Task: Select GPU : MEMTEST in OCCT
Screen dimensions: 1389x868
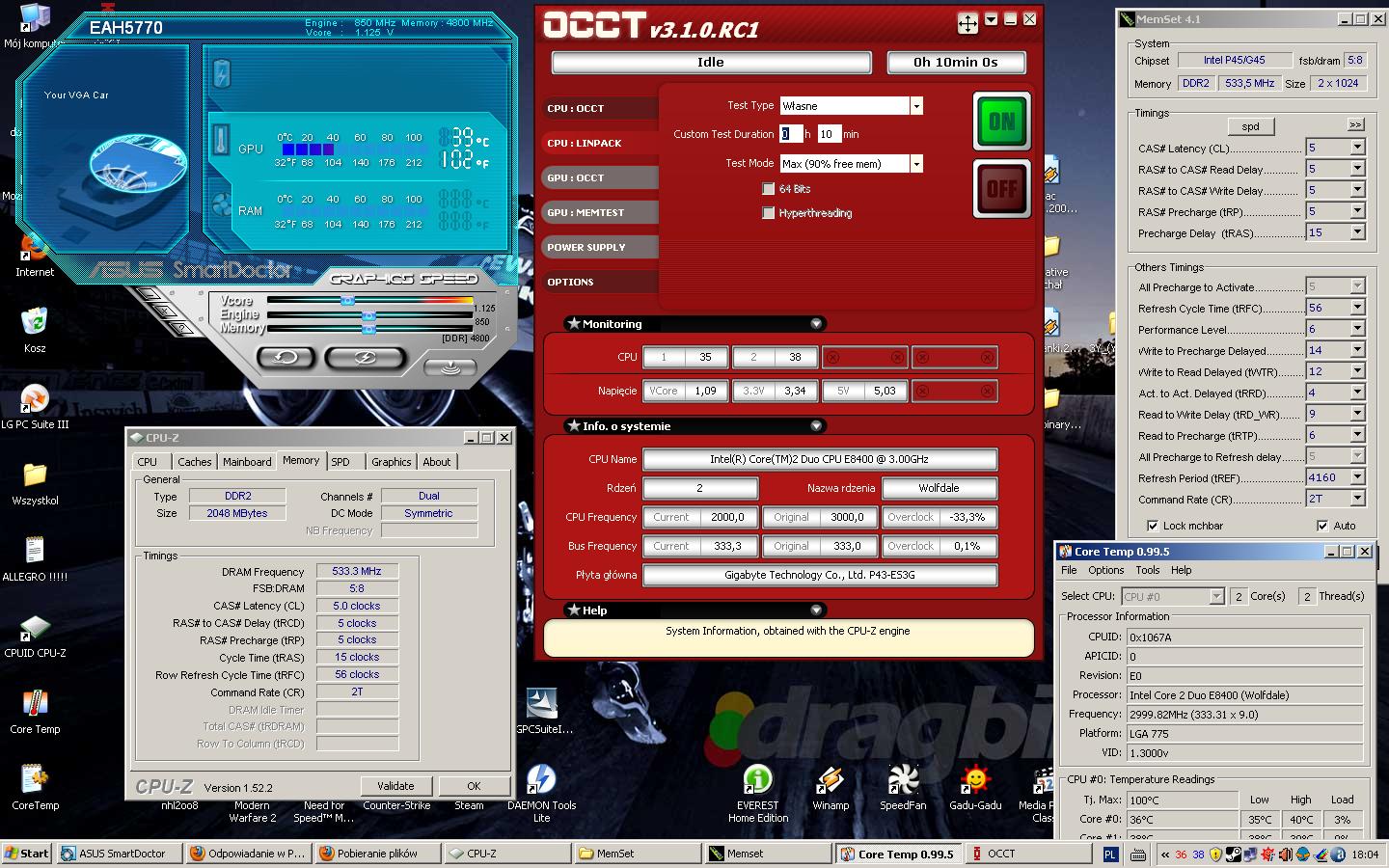Action: click(x=600, y=212)
